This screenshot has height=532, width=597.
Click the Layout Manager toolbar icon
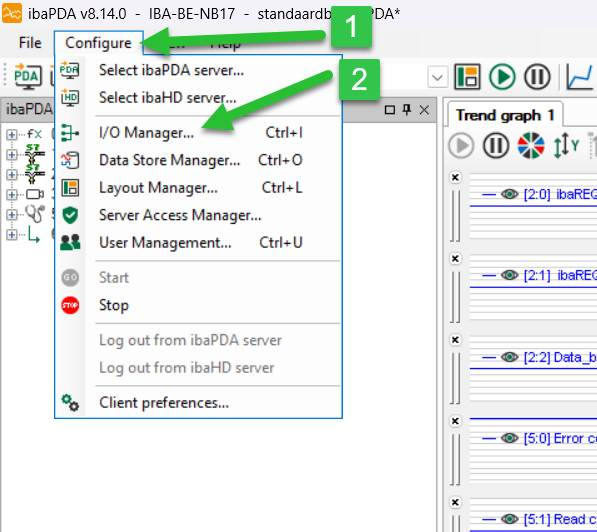tap(467, 77)
